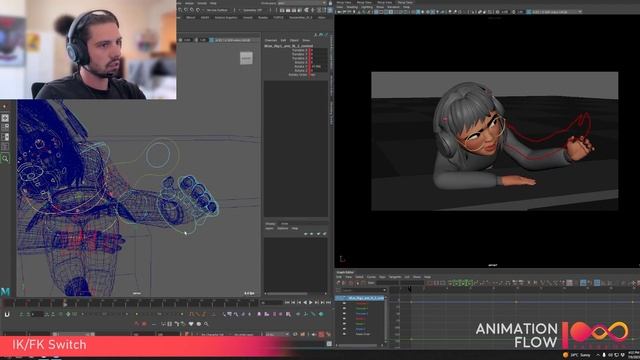This screenshot has width=640, height=360.
Task: Open the Keys menu in the Graph Editor
Action: click(382, 277)
